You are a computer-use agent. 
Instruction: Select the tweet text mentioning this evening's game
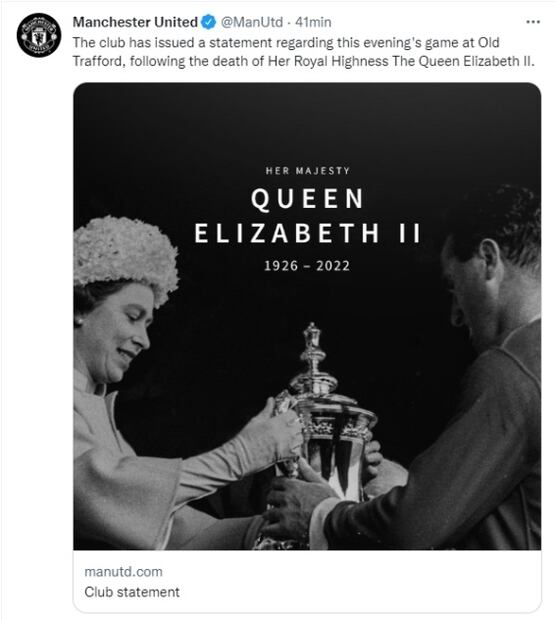[304, 52]
